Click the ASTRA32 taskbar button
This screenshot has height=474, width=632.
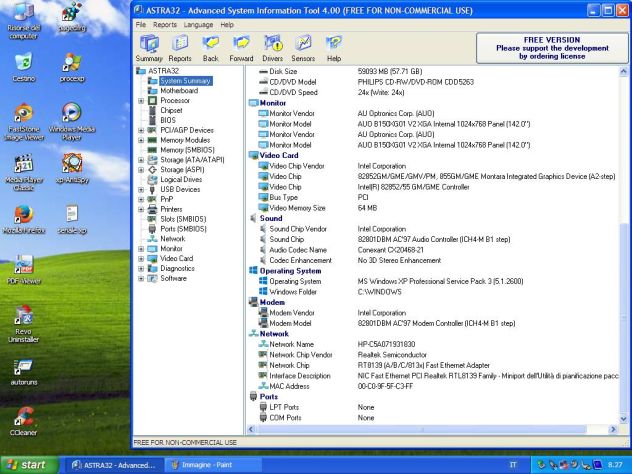pos(114,465)
